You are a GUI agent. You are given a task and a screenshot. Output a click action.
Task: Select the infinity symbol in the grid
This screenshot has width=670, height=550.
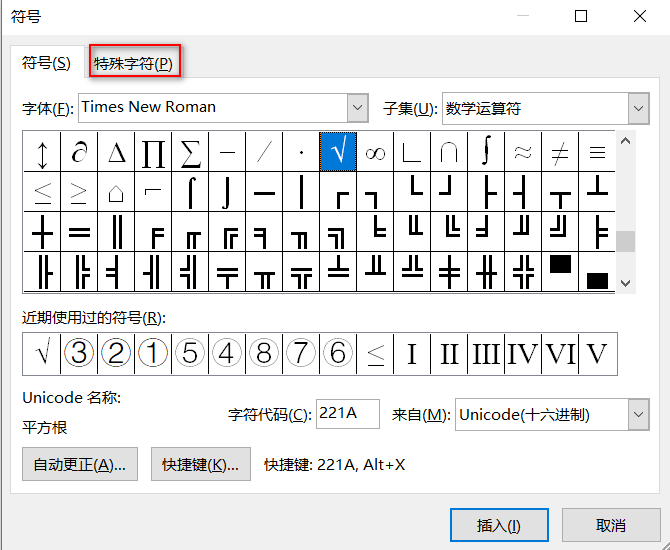(375, 152)
